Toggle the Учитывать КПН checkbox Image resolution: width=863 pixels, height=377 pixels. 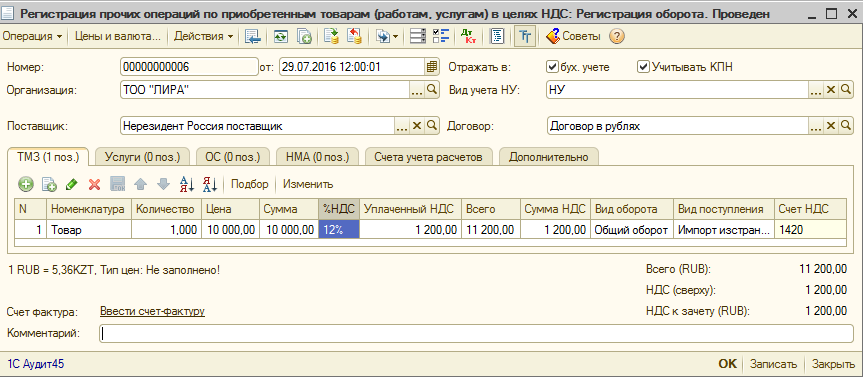click(643, 67)
